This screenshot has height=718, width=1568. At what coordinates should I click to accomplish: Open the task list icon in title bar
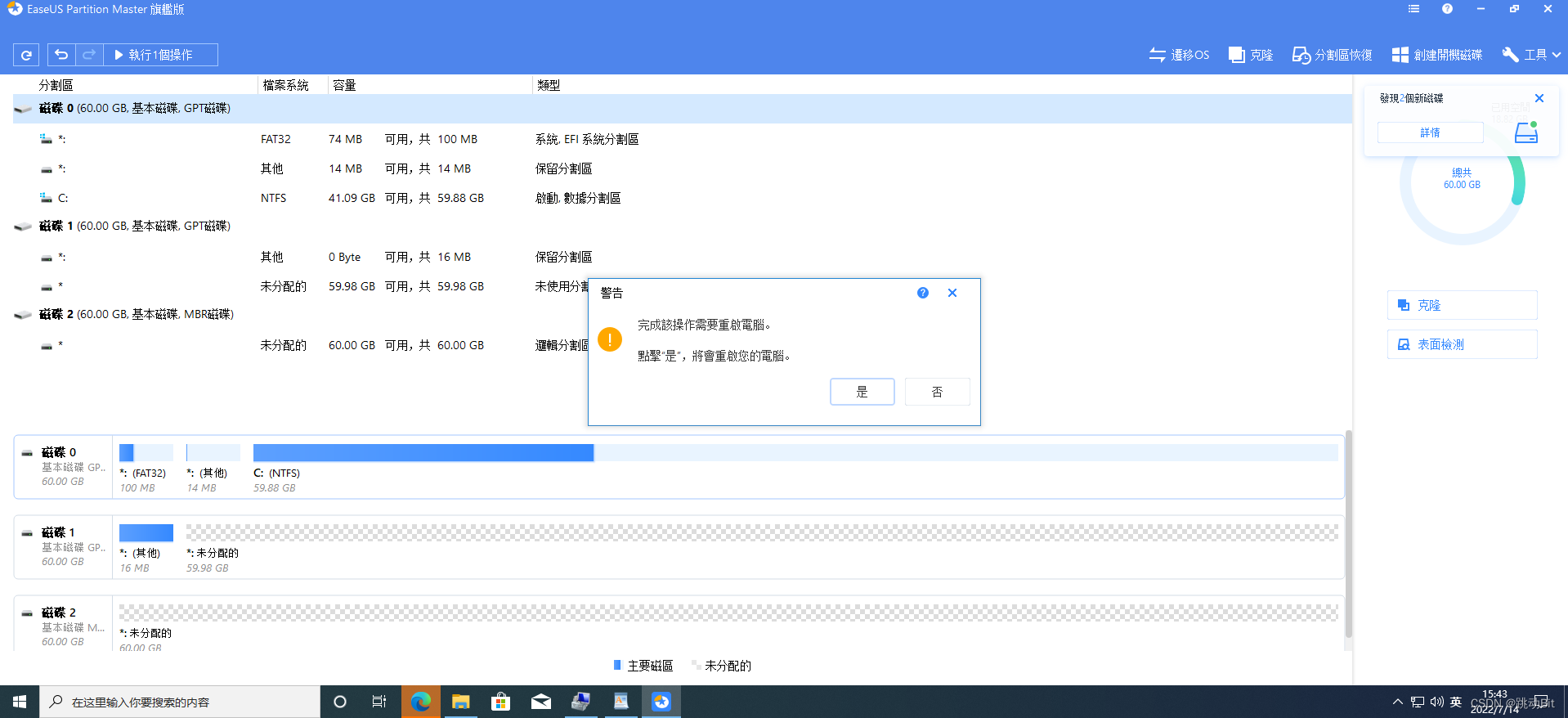coord(1413,9)
